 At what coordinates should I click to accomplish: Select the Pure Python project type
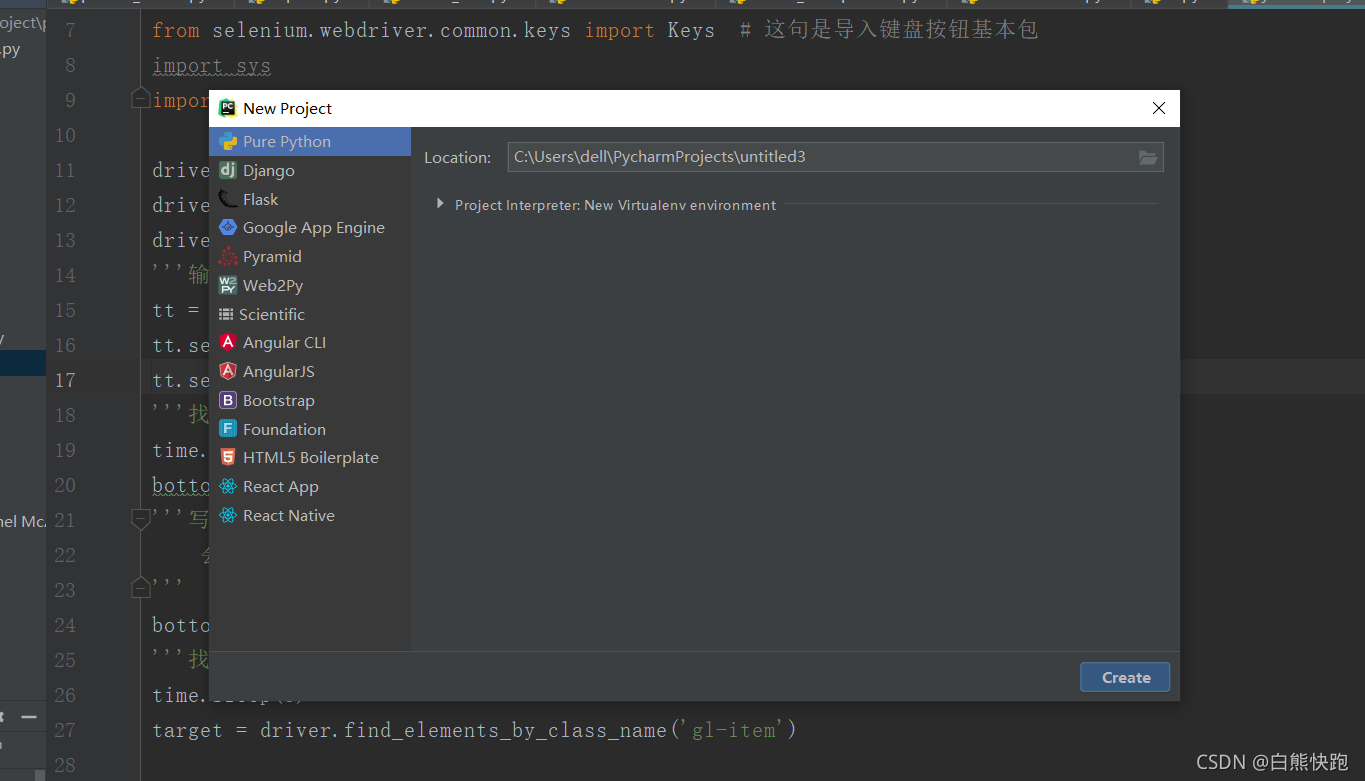click(310, 141)
